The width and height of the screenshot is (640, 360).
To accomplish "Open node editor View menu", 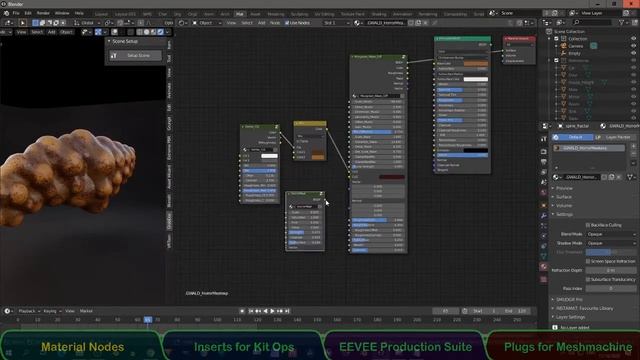I will tap(231, 23).
